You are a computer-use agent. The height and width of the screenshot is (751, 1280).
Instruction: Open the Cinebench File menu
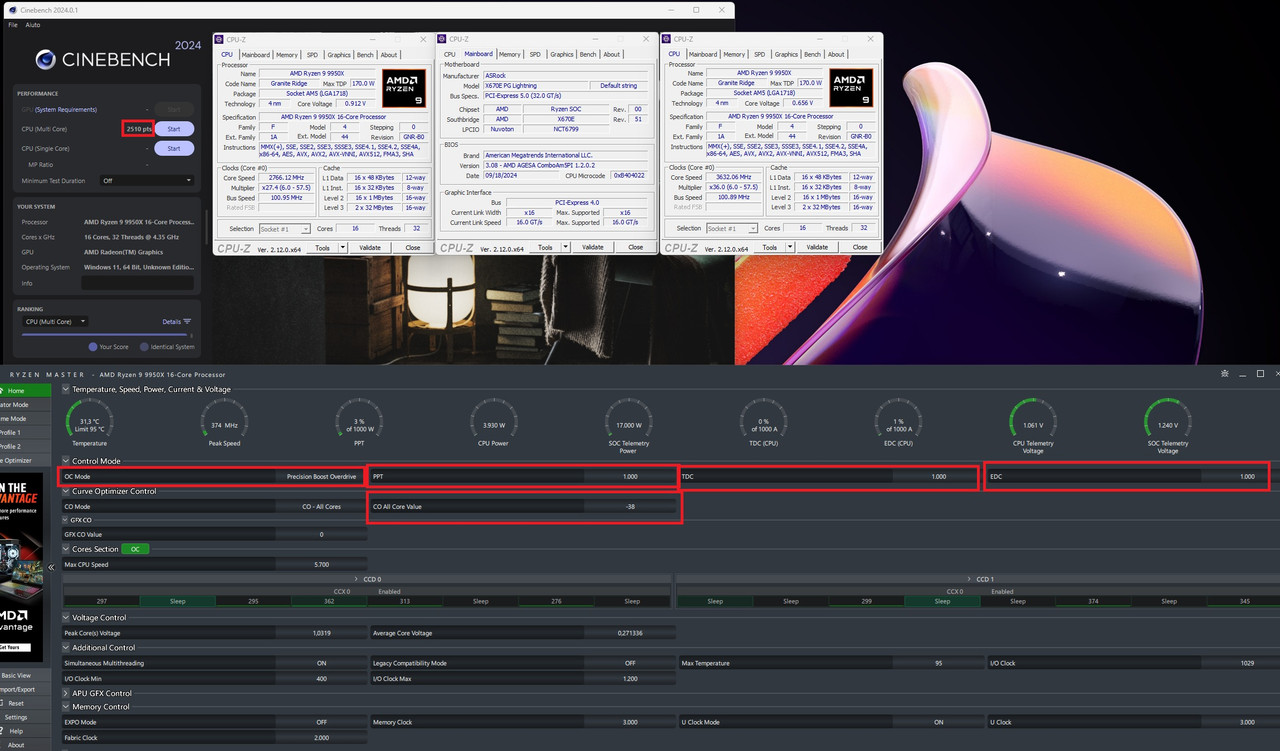point(13,24)
